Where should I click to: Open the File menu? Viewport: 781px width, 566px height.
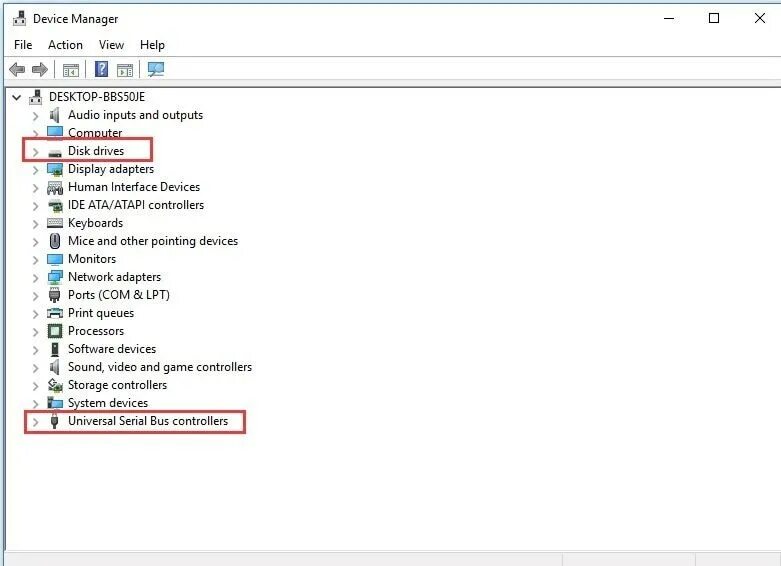click(23, 45)
